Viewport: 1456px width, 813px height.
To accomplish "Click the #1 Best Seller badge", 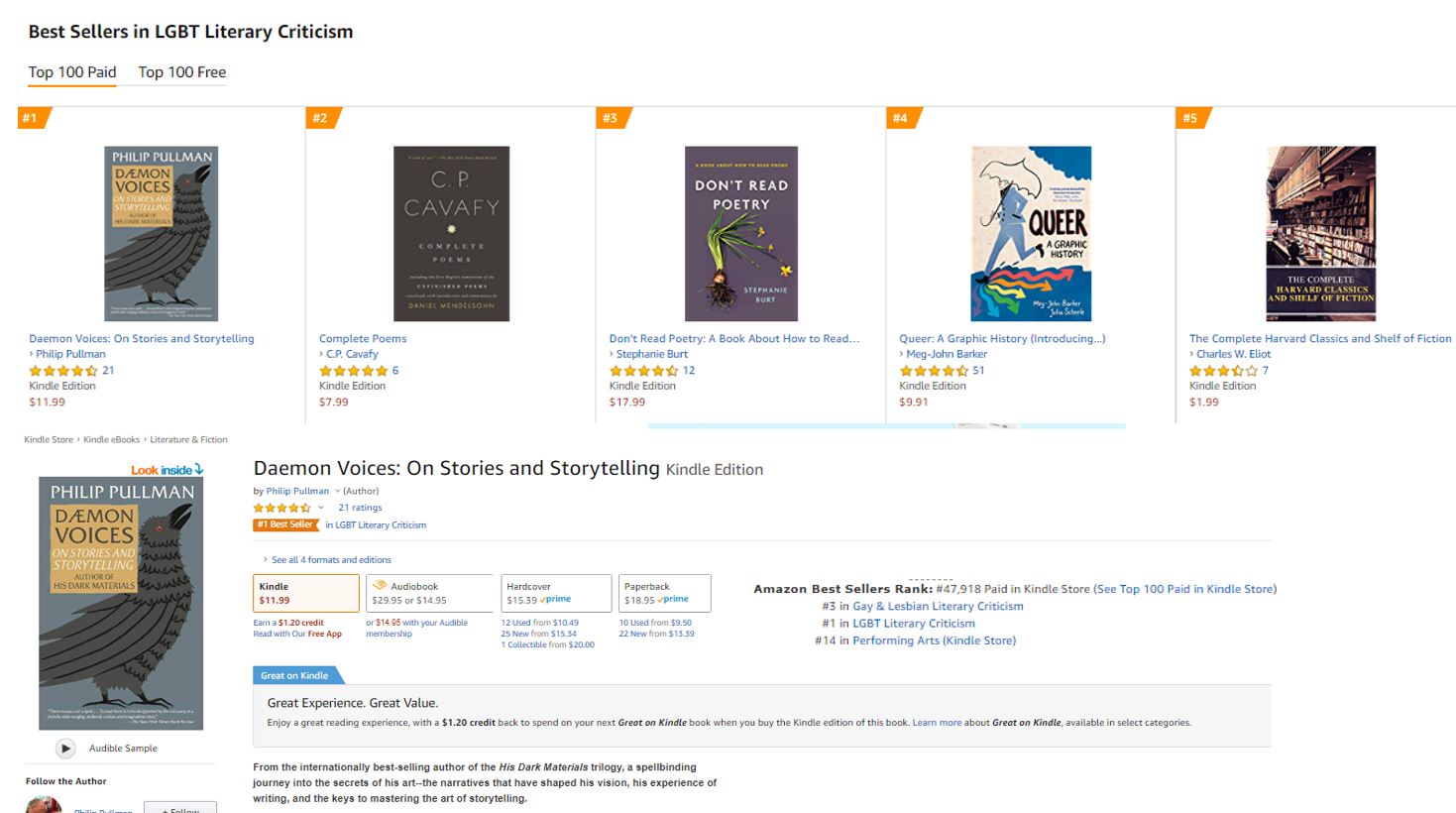I will pos(285,524).
